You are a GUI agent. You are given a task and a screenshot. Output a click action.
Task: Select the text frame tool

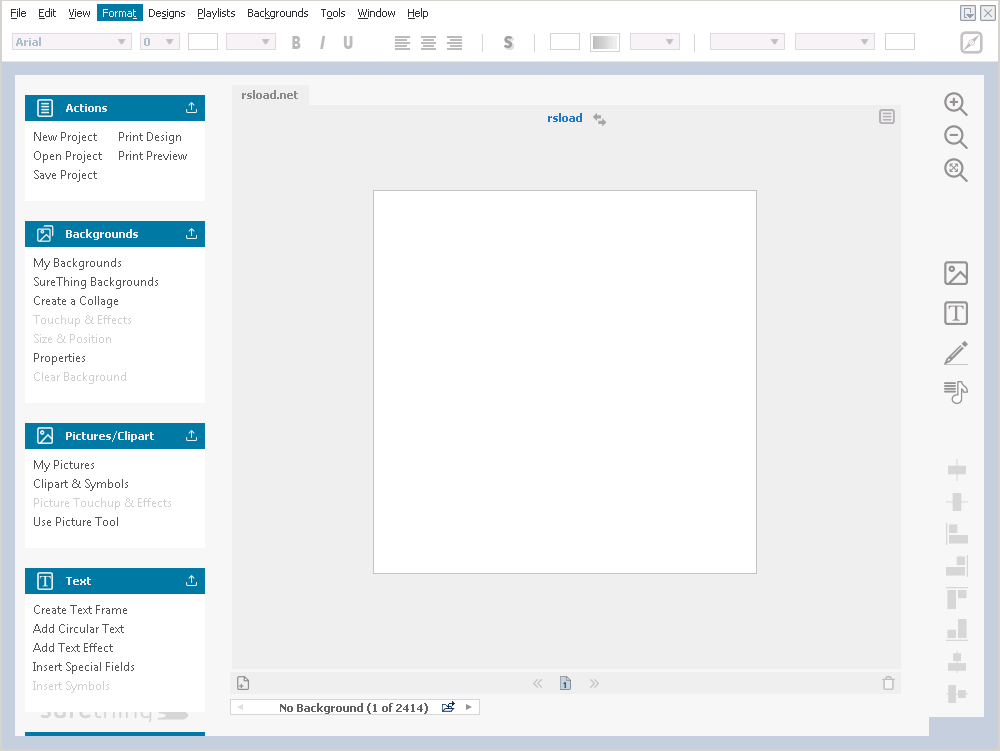pyautogui.click(x=955, y=312)
